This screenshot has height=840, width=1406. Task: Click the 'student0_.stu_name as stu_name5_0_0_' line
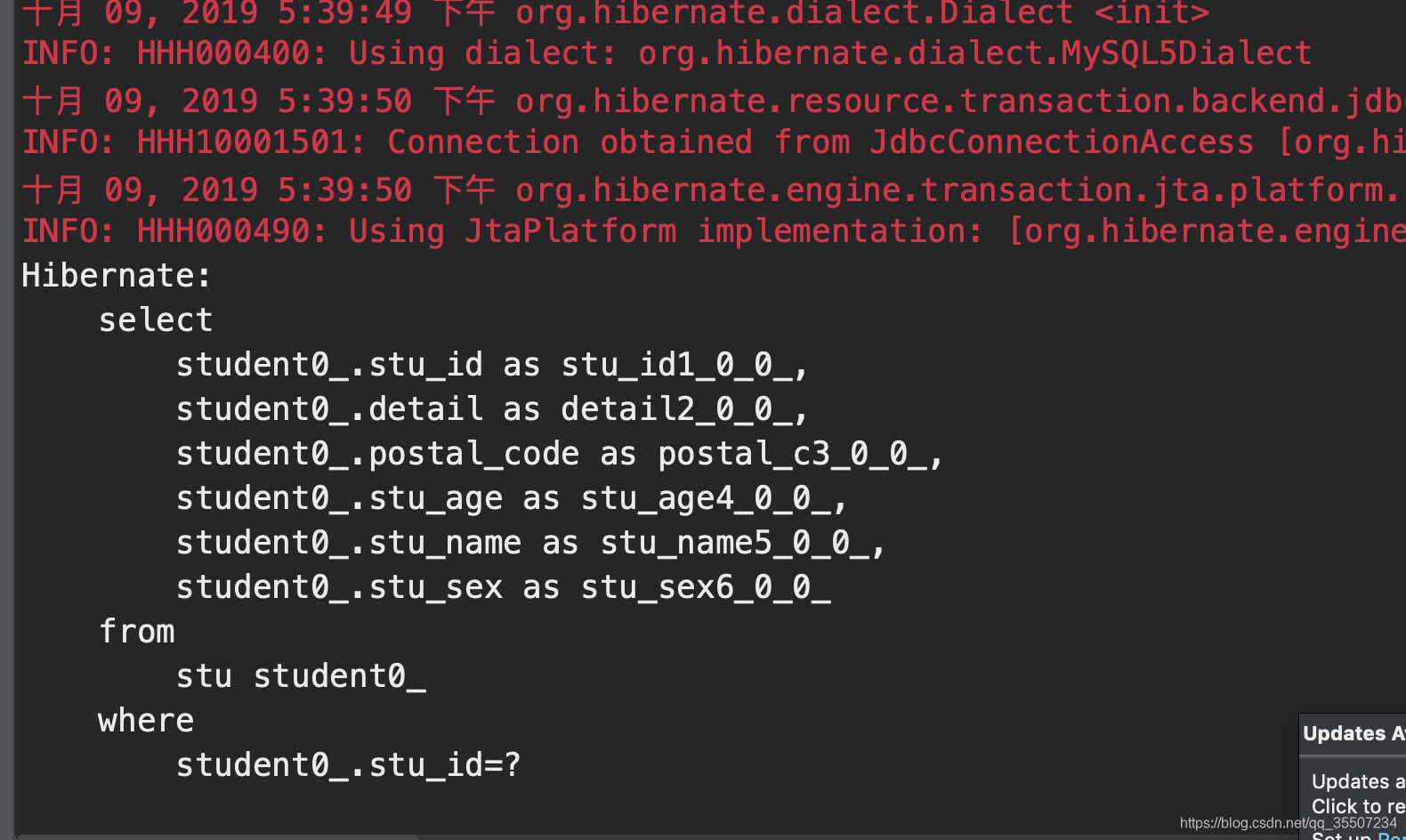[530, 543]
